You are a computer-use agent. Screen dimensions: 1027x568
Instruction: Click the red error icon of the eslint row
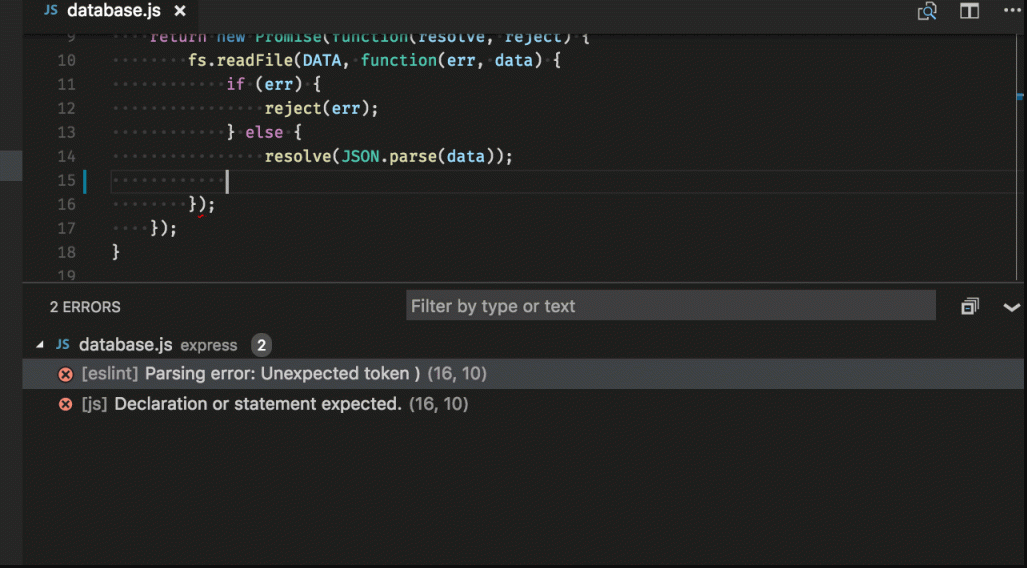click(65, 374)
